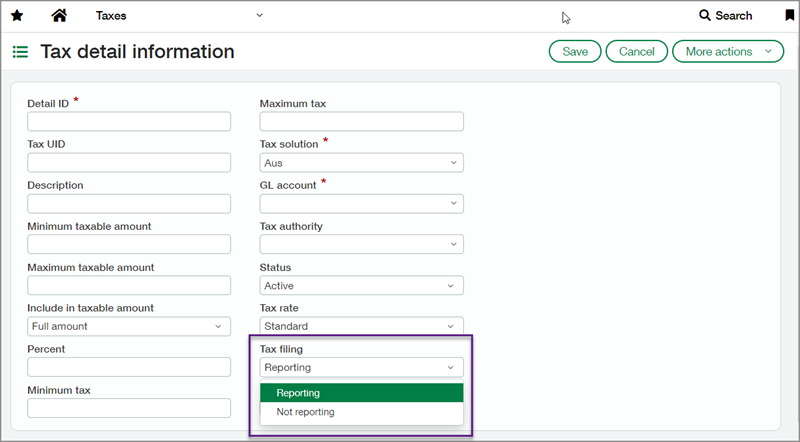This screenshot has height=442, width=800.
Task: Open Include in taxable amount dropdown
Action: 129,326
